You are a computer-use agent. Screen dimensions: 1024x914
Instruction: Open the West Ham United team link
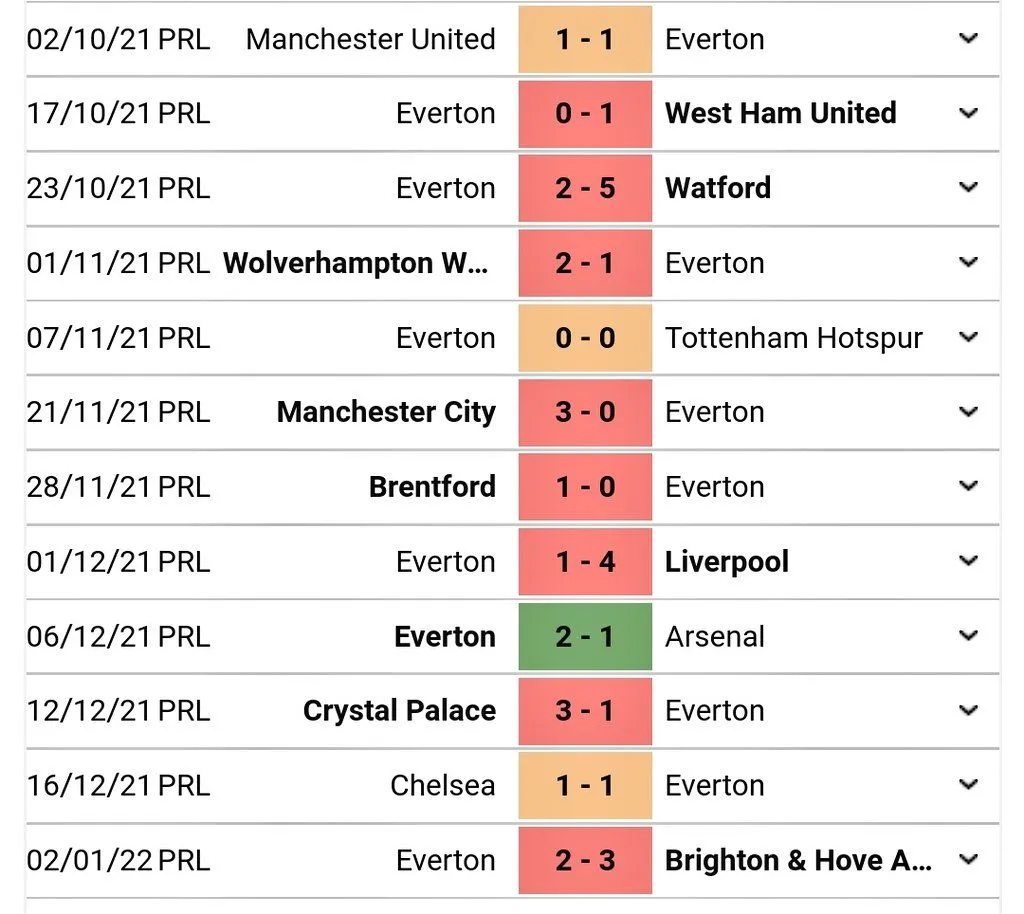pos(780,113)
